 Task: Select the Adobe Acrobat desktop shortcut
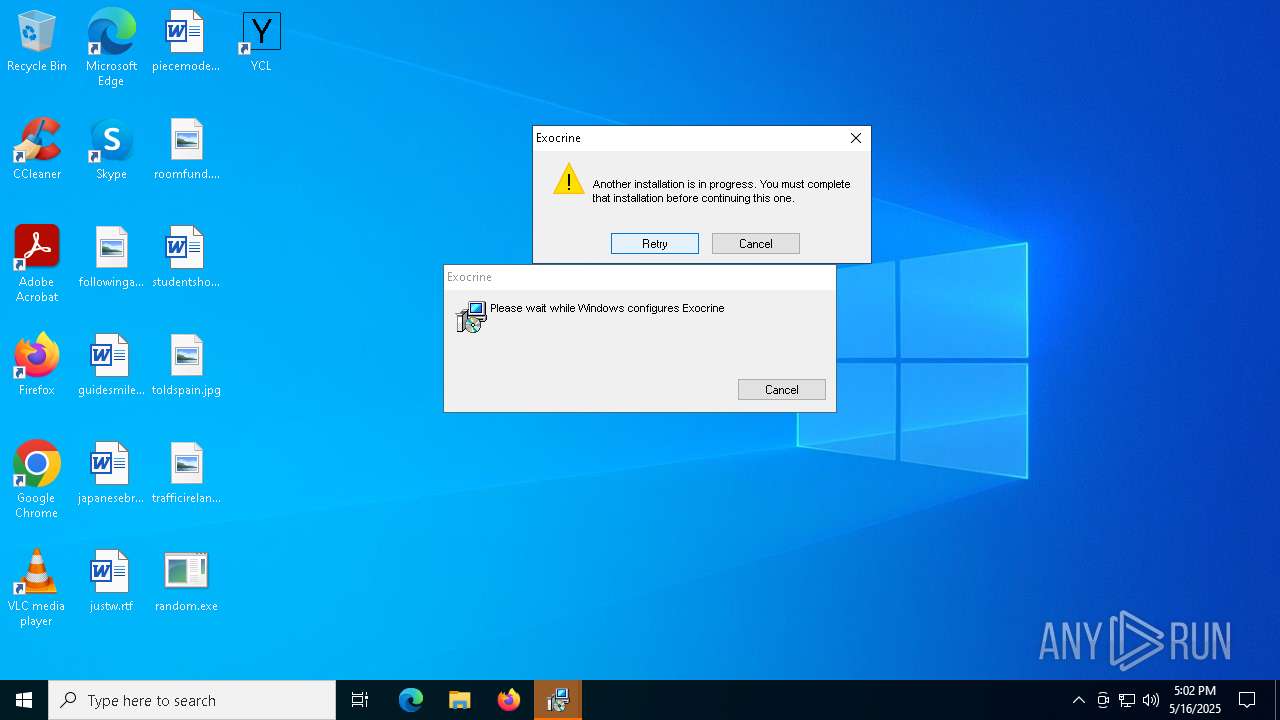point(37,264)
